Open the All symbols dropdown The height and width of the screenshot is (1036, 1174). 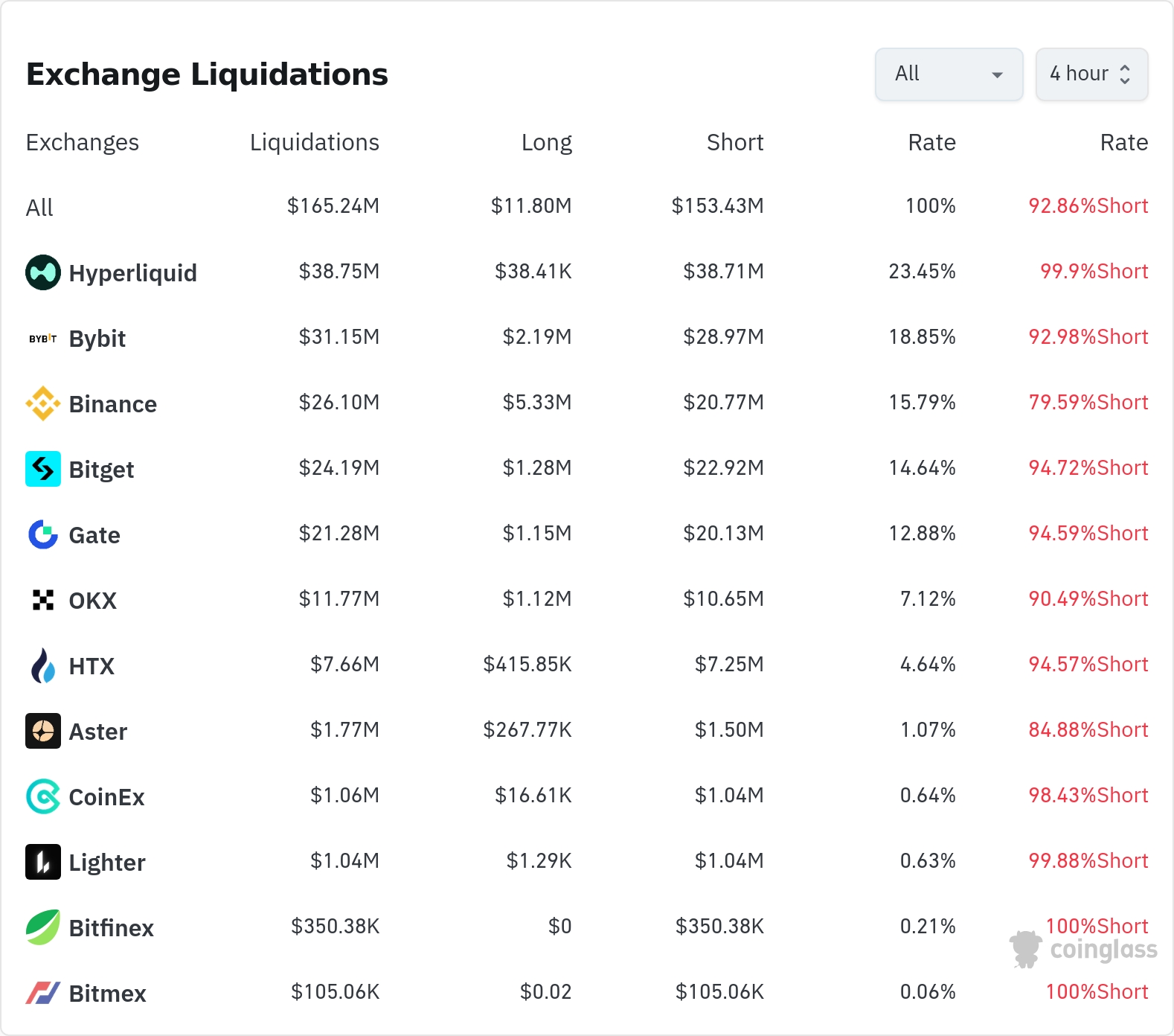(x=949, y=74)
